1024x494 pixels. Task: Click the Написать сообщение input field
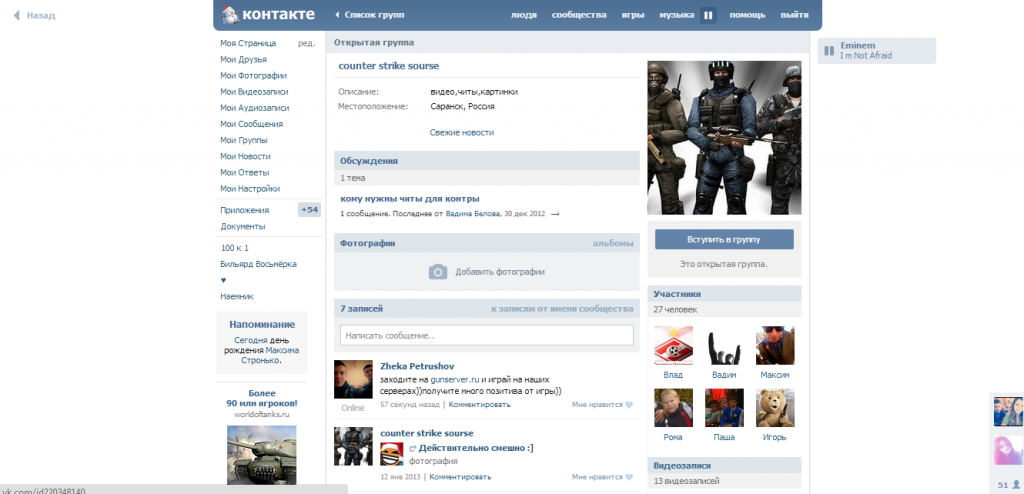click(x=486, y=335)
